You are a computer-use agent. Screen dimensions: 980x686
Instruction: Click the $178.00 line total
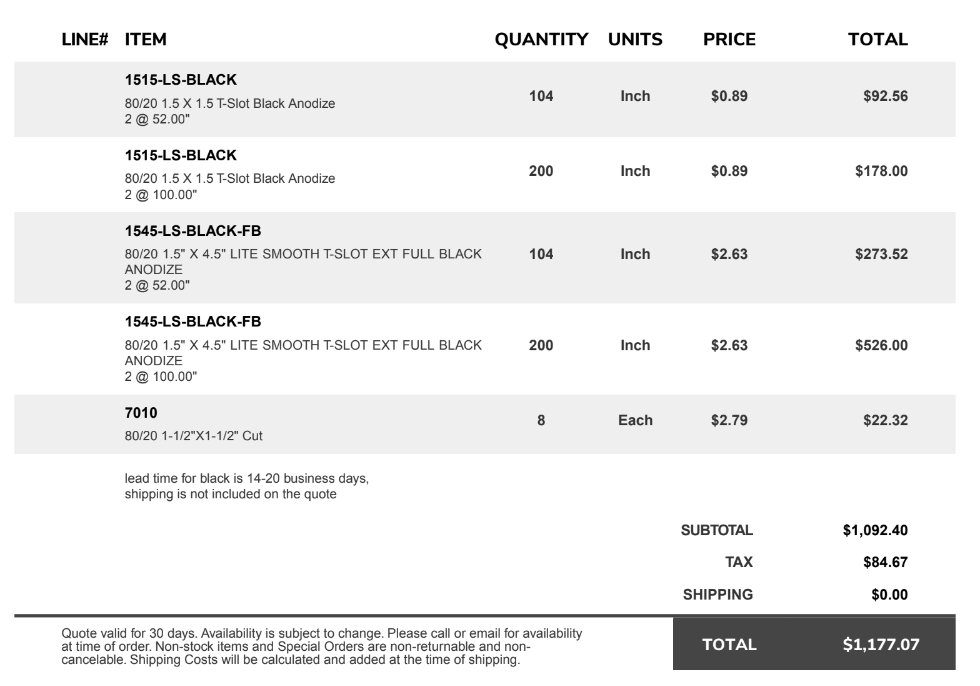pyautogui.click(x=881, y=171)
